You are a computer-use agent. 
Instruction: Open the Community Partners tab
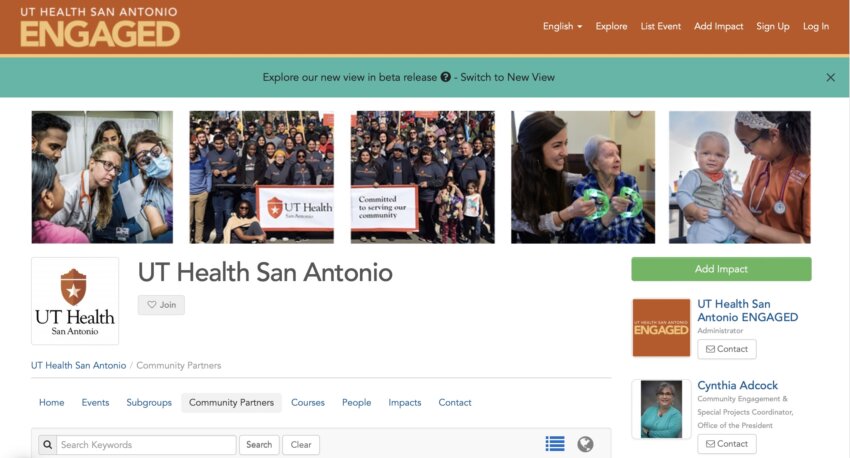231,402
